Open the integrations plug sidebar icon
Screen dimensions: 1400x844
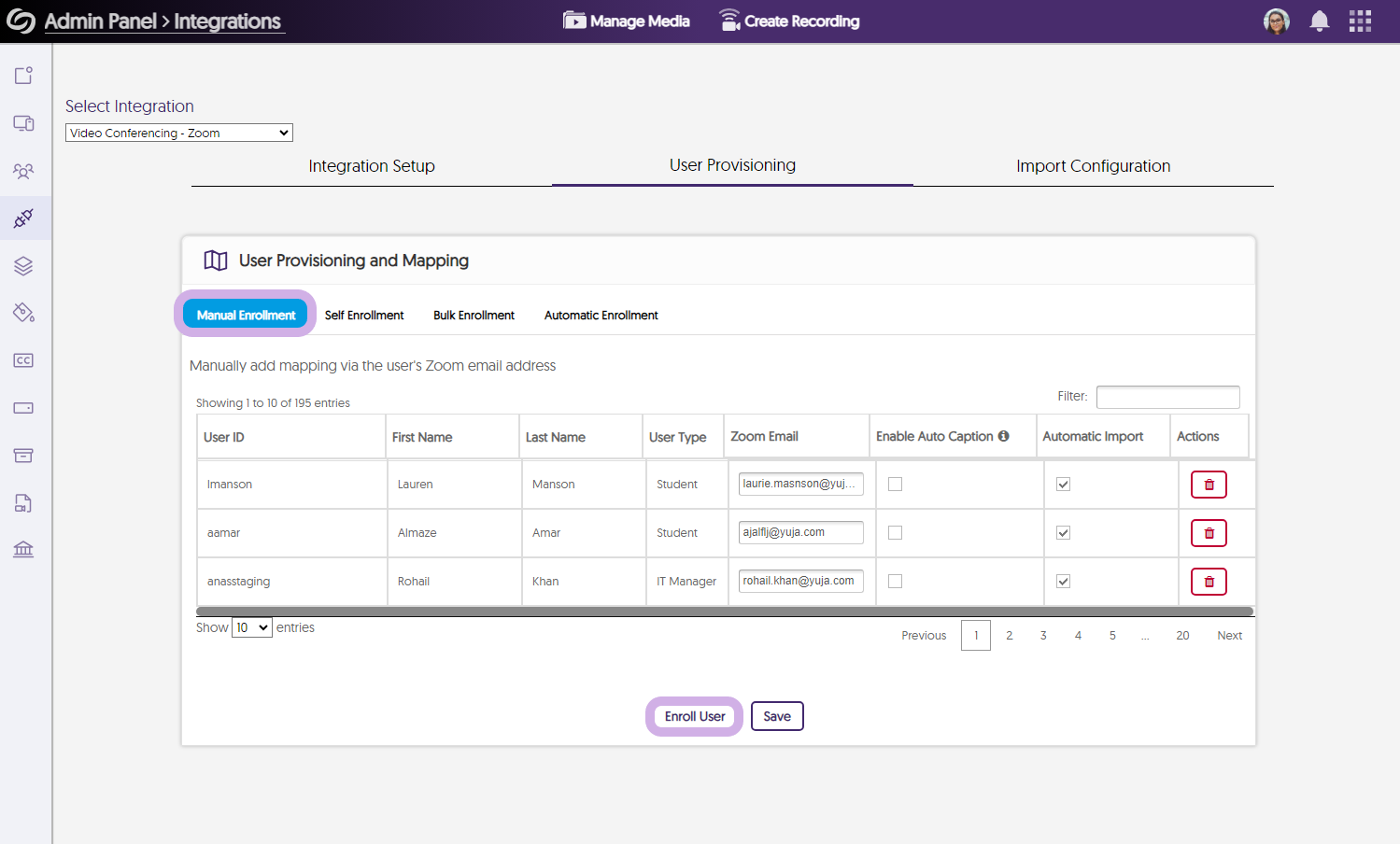tap(23, 218)
